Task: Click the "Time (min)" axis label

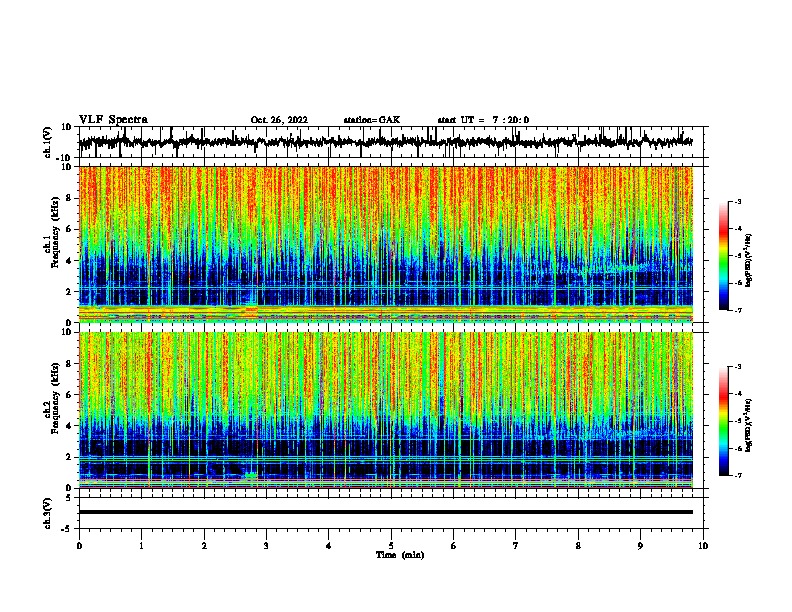Action: coord(400,555)
